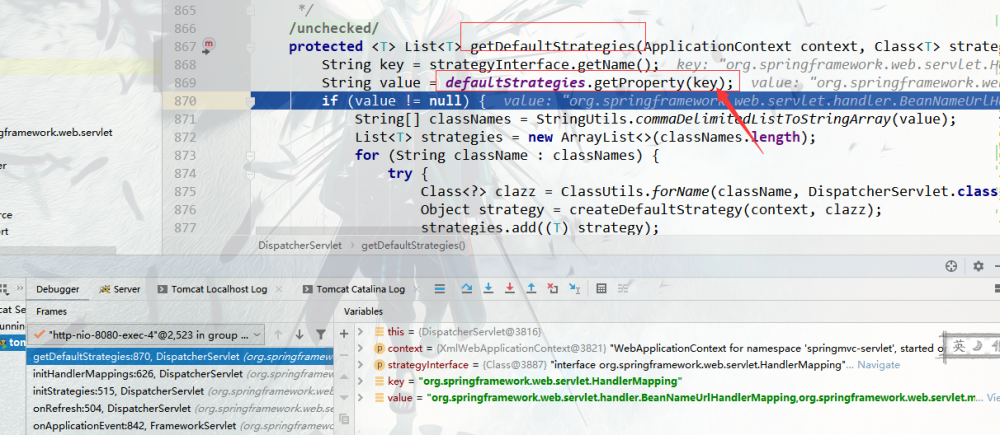
Task: Toggle code fold marker at line 873
Action: pos(251,156)
